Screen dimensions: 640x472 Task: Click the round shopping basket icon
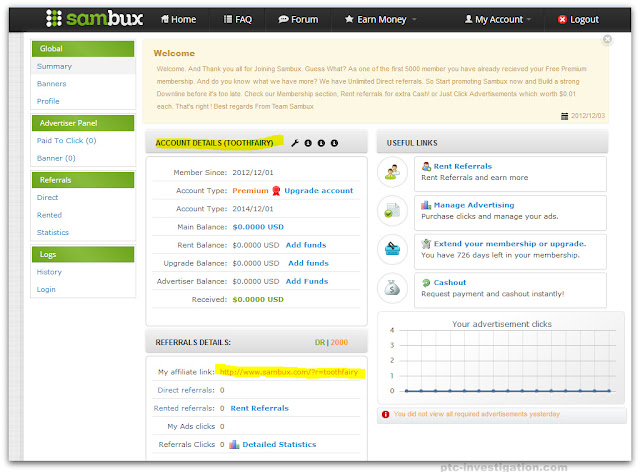coord(393,249)
